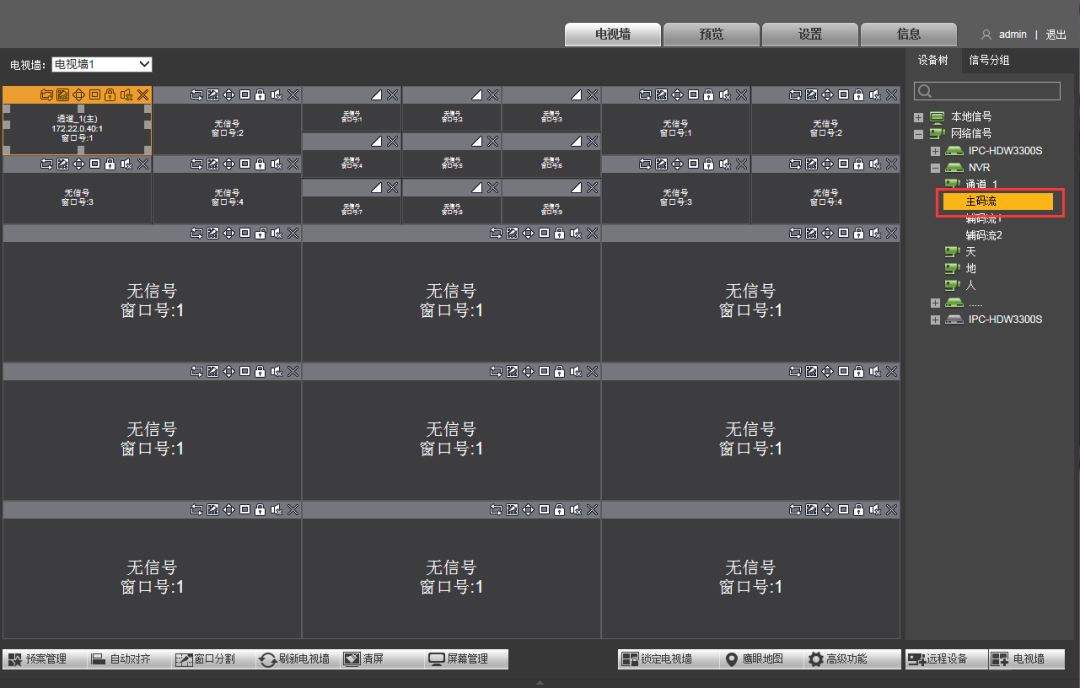
Task: Open the 电视墙1 dropdown selector
Action: click(x=102, y=64)
